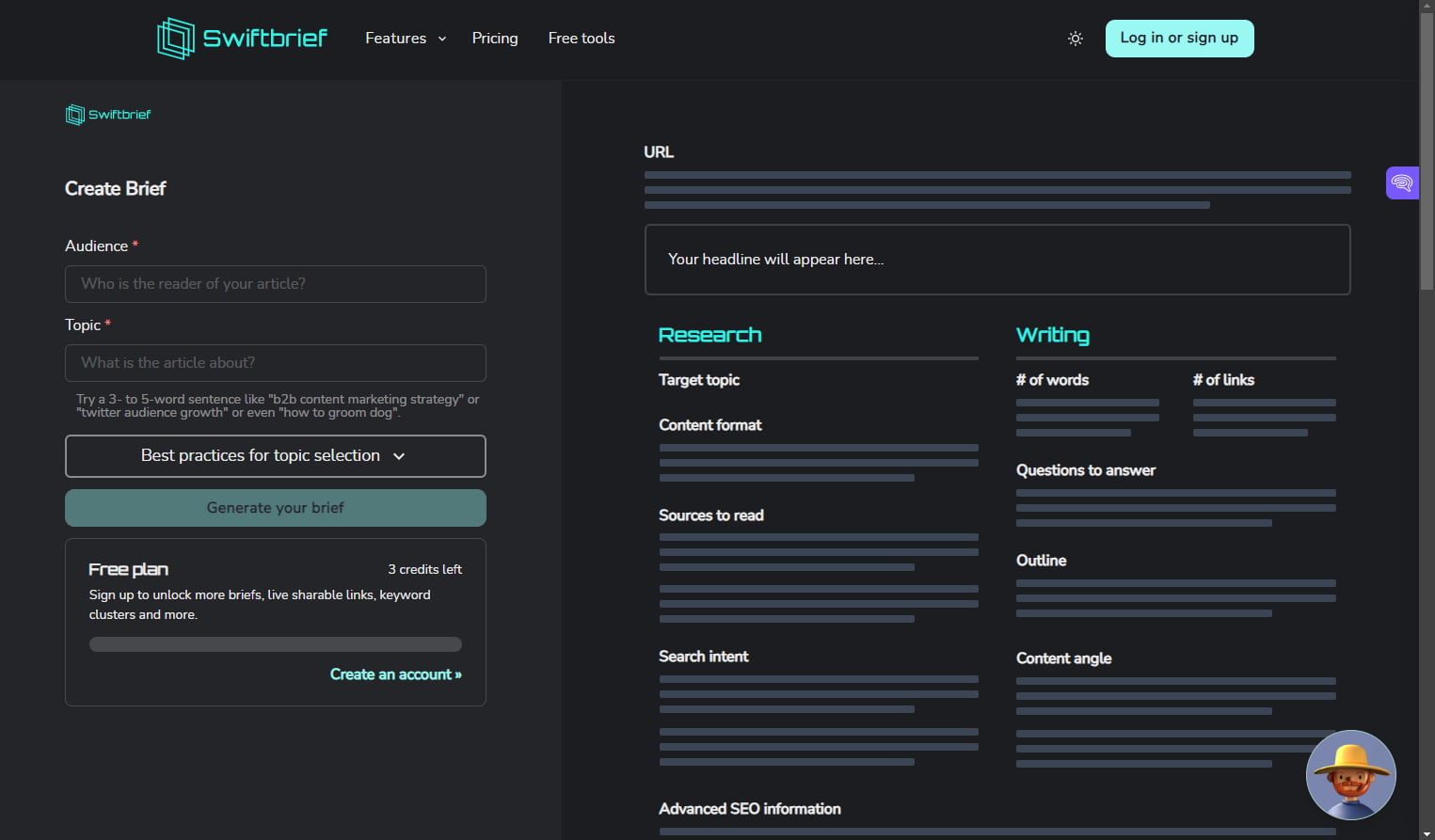This screenshot has height=840, width=1435.
Task: Toggle light mode with the sun icon
Action: 1075,39
